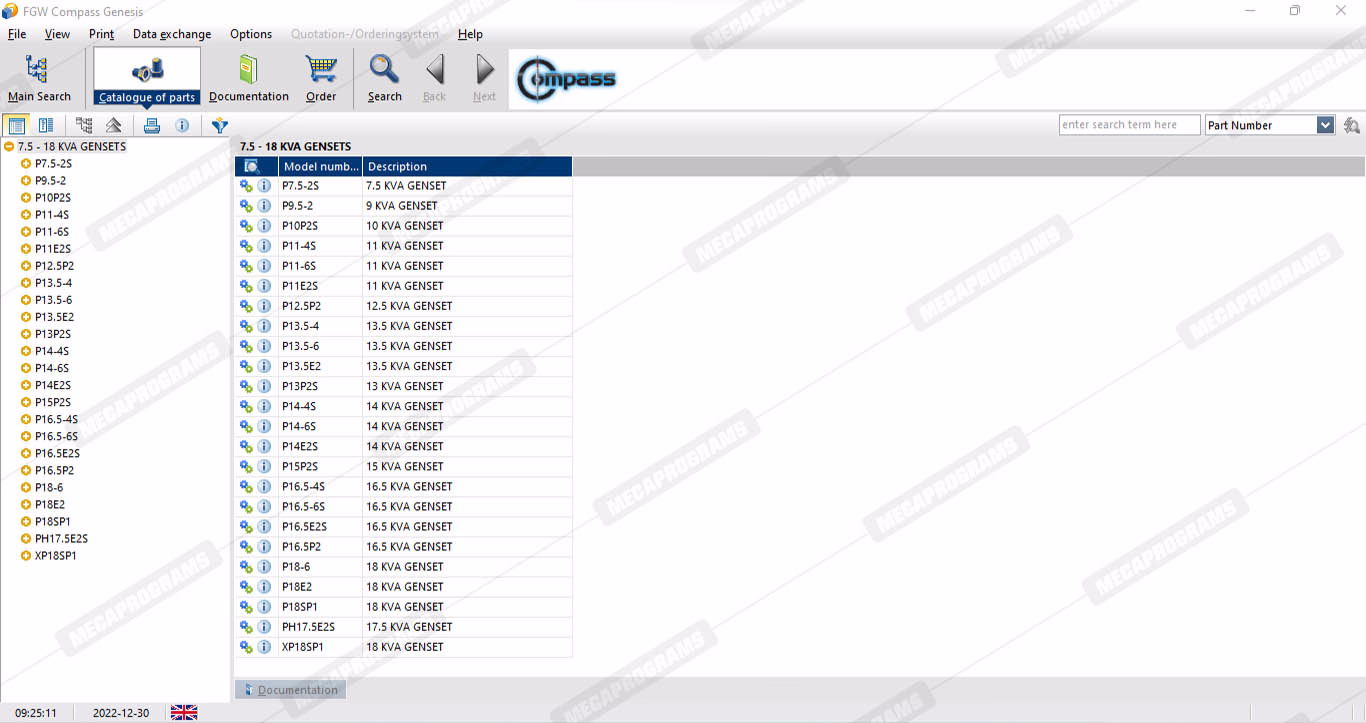Expand the P16.5E2S tree node
The width and height of the screenshot is (1366, 723).
[26, 452]
